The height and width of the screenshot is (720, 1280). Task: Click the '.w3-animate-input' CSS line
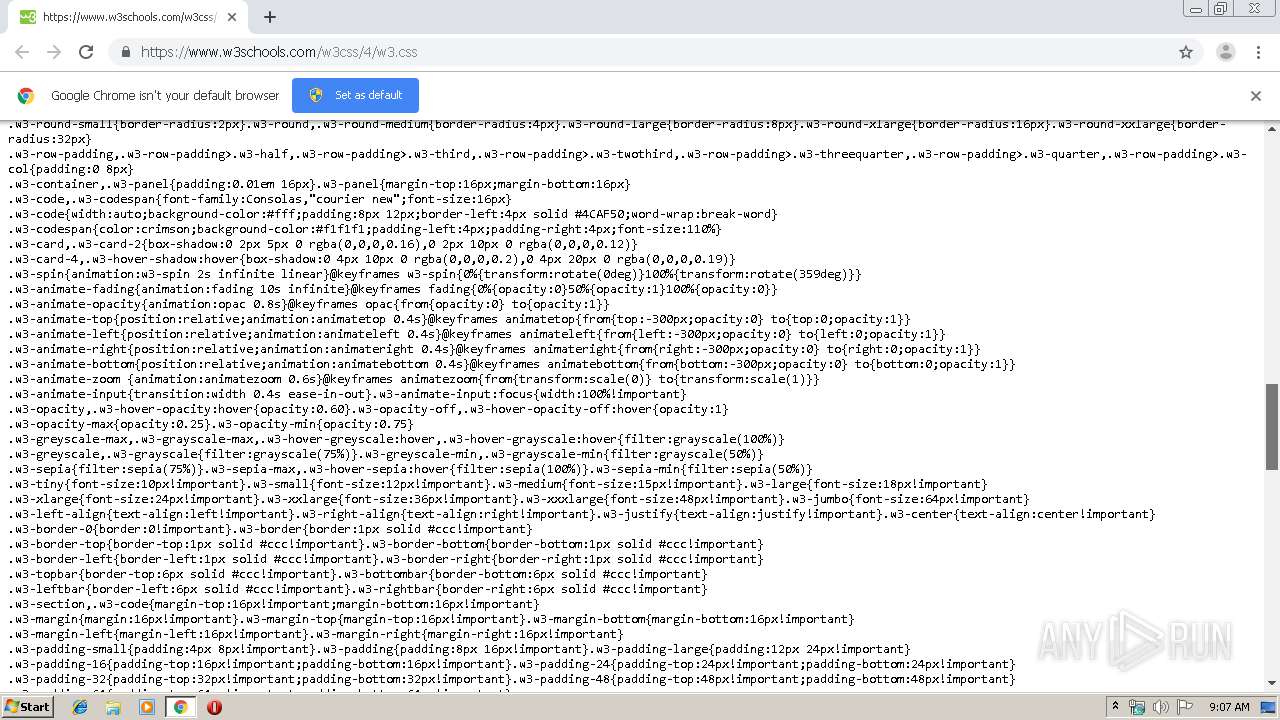[x=347, y=394]
